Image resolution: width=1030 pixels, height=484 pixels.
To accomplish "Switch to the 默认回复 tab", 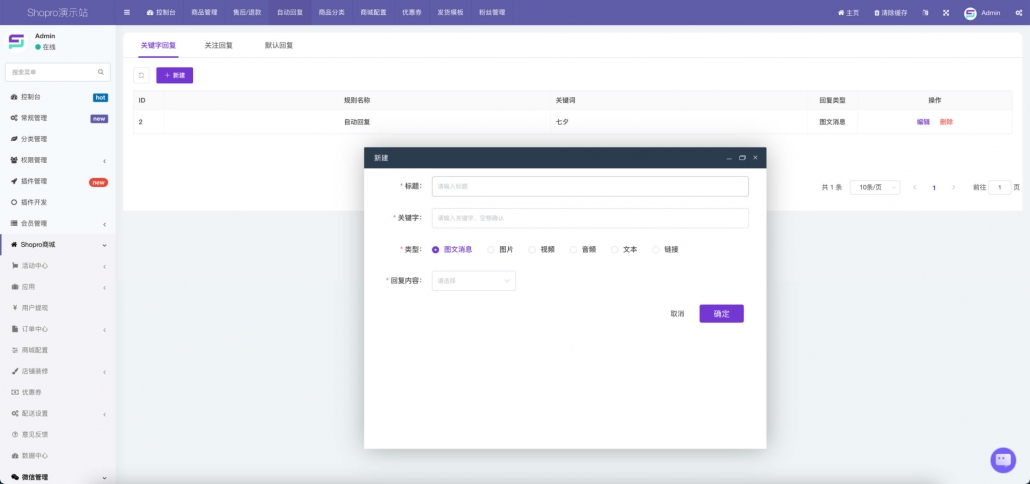I will click(279, 46).
